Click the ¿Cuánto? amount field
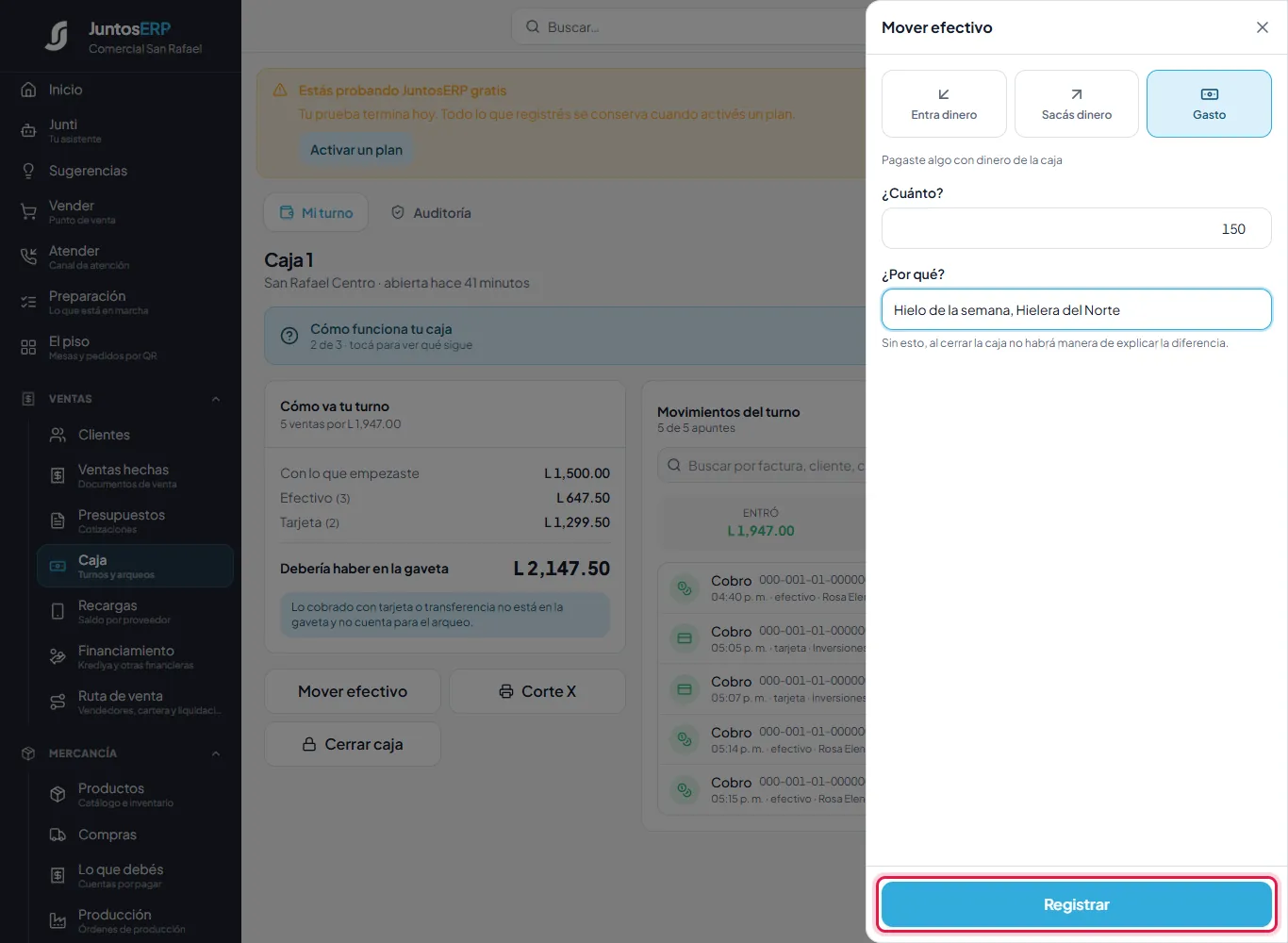This screenshot has width=1288, height=943. click(x=1077, y=229)
